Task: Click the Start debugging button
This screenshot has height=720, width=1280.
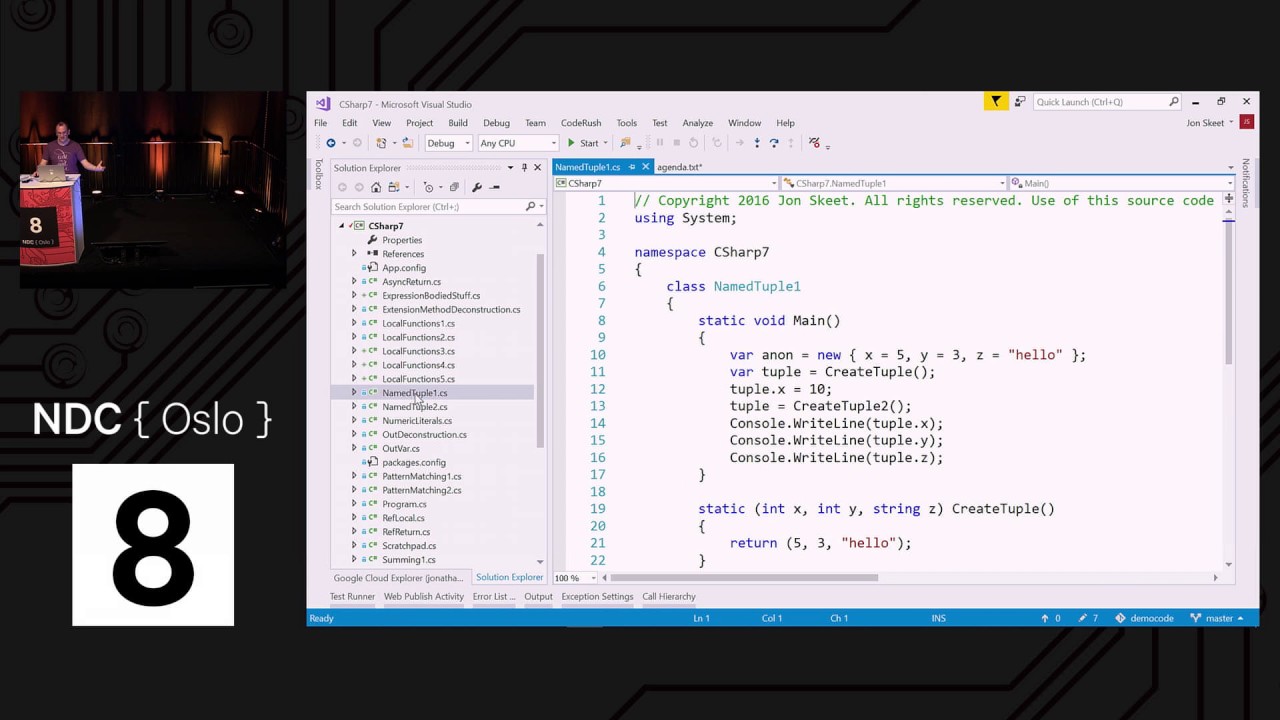Action: point(583,143)
